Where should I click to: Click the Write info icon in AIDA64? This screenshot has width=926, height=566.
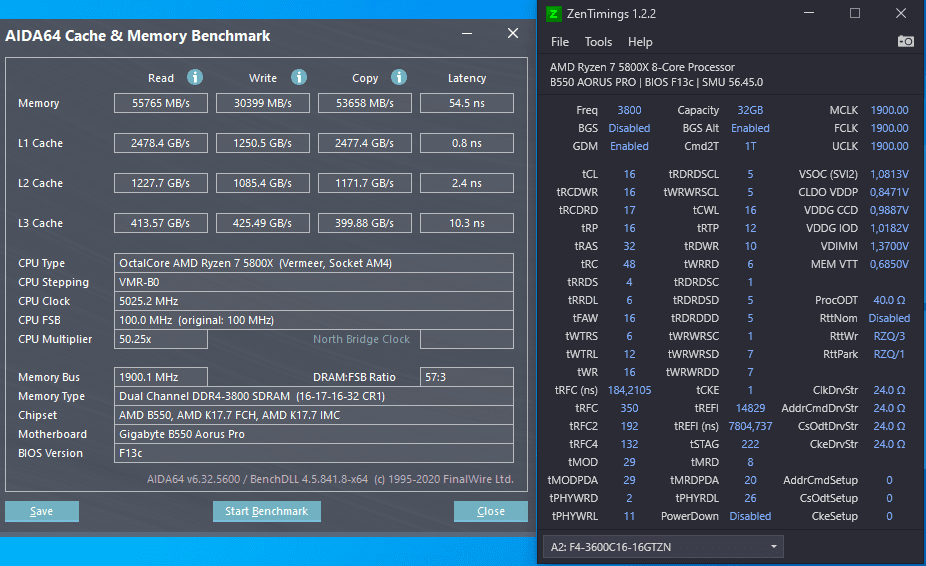pyautogui.click(x=299, y=77)
